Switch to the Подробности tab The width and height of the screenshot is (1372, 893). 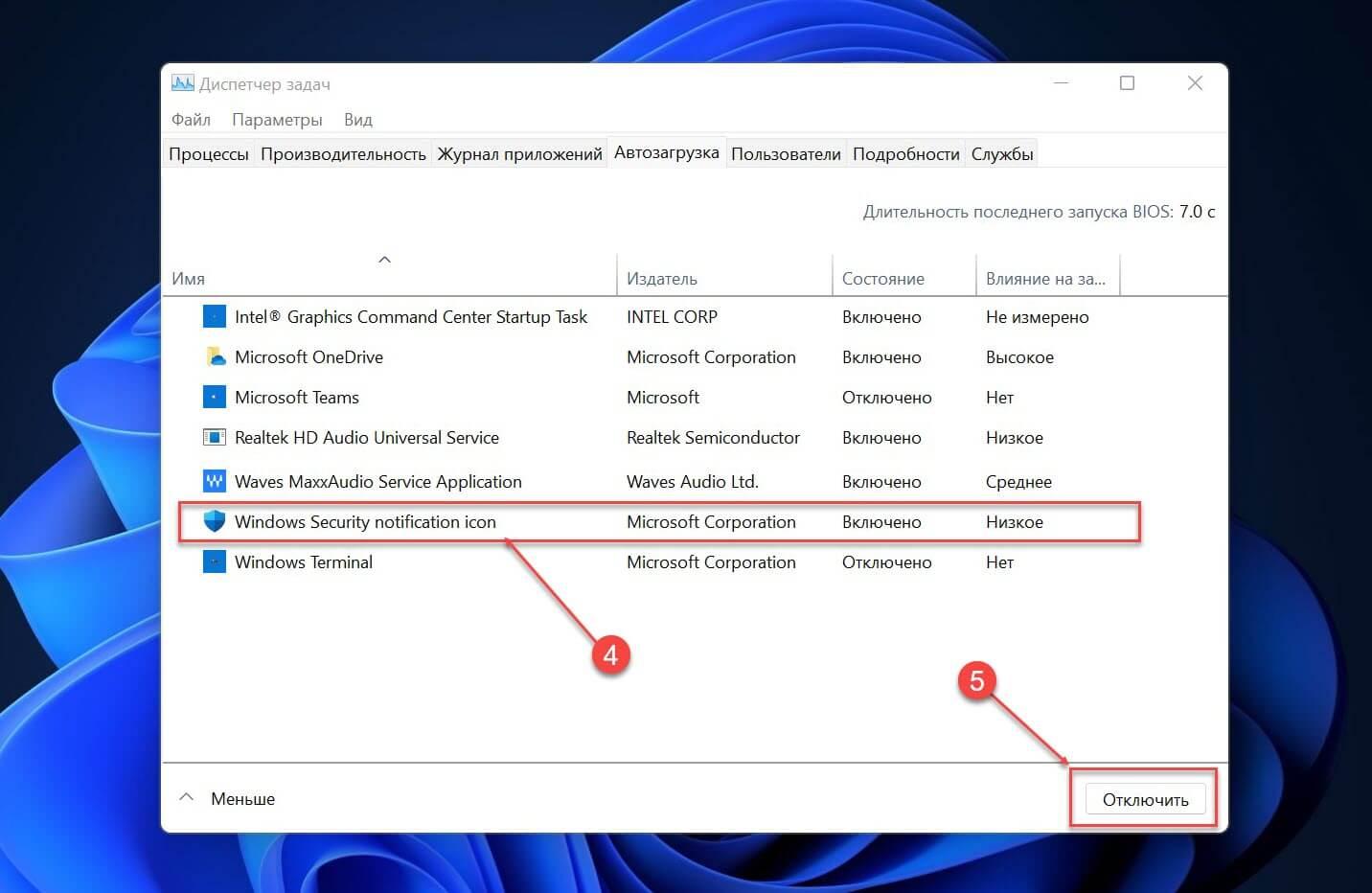(x=906, y=153)
